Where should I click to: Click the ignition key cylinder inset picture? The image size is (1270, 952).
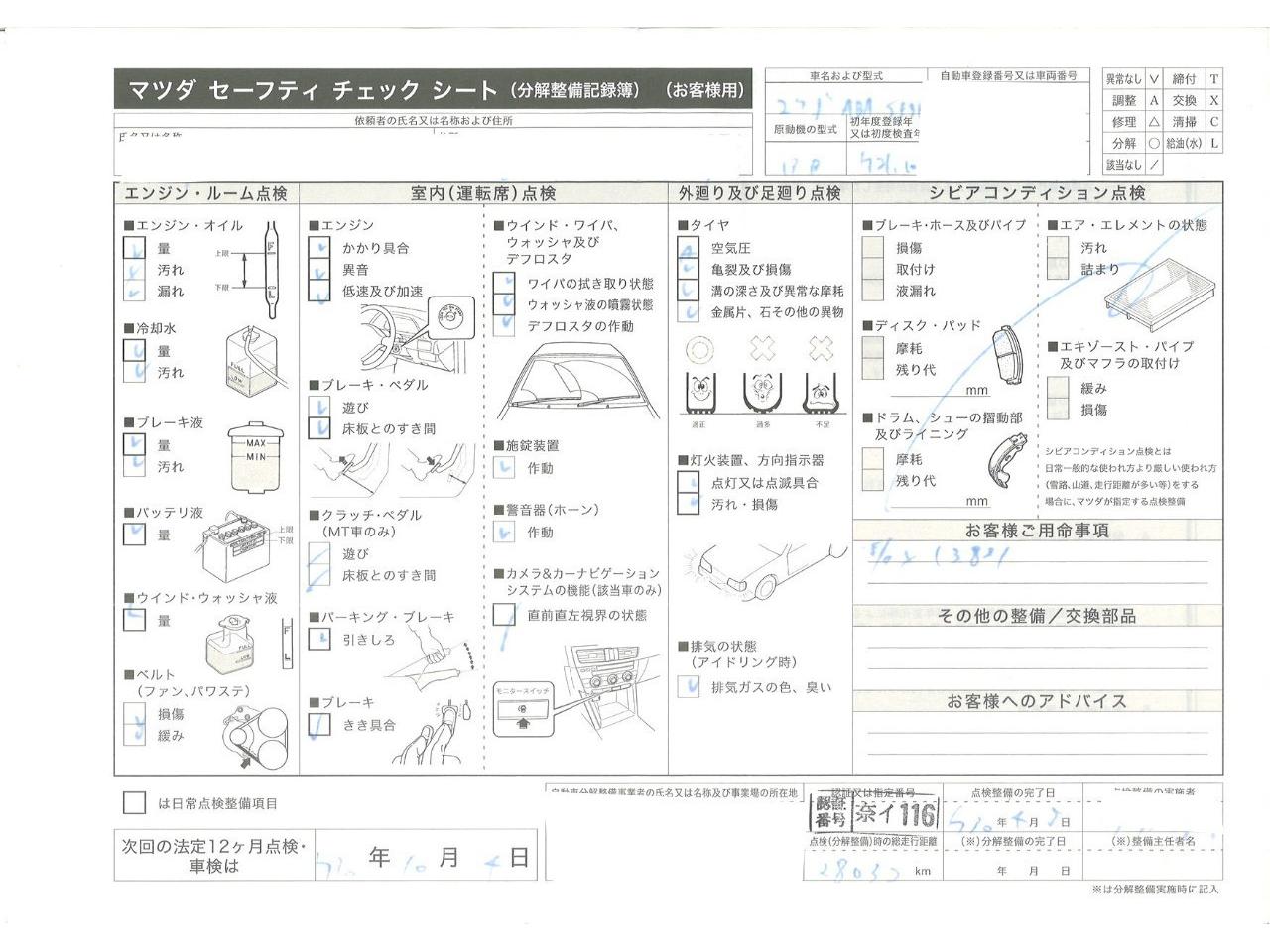[449, 319]
